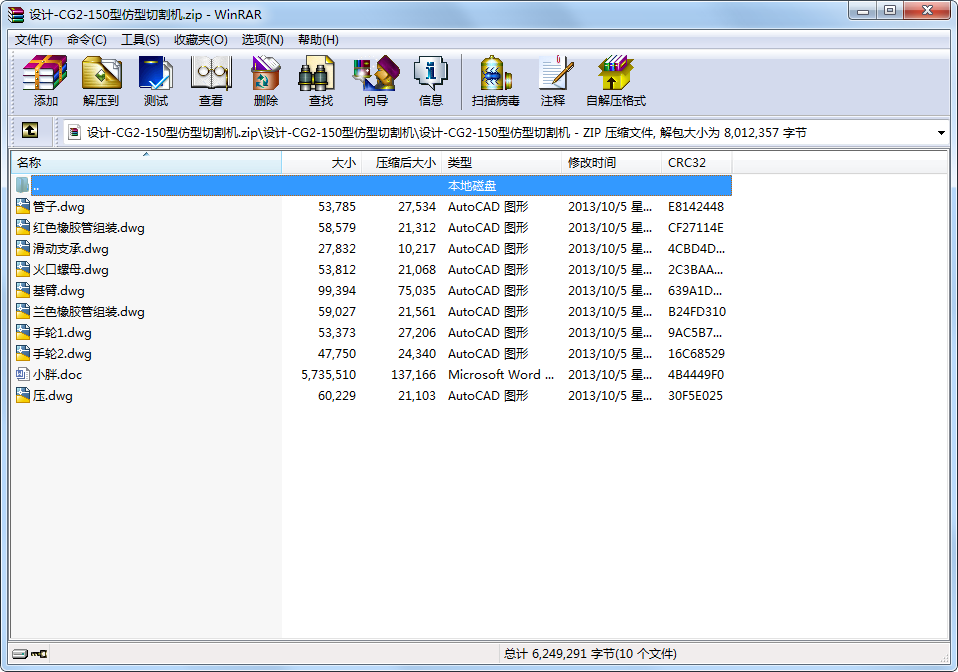The height and width of the screenshot is (672, 958).
Task: Select the 红色橡胶管组装.dwg file icon
Action: (23, 227)
